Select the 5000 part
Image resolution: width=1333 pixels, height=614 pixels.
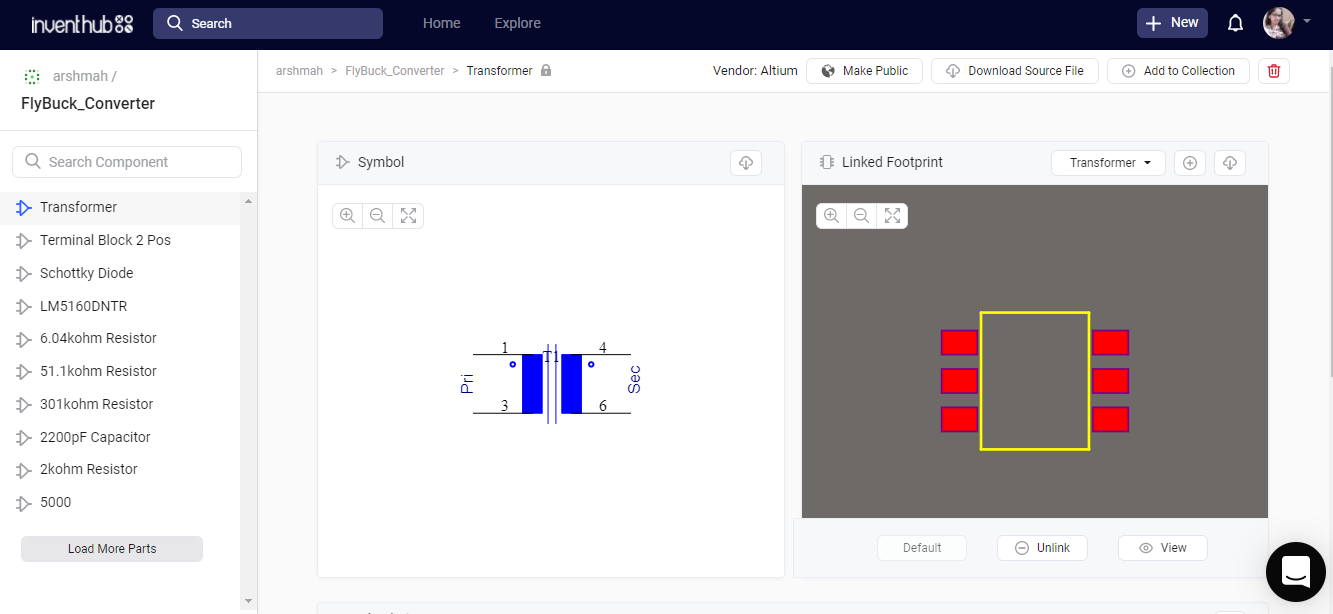click(120, 502)
